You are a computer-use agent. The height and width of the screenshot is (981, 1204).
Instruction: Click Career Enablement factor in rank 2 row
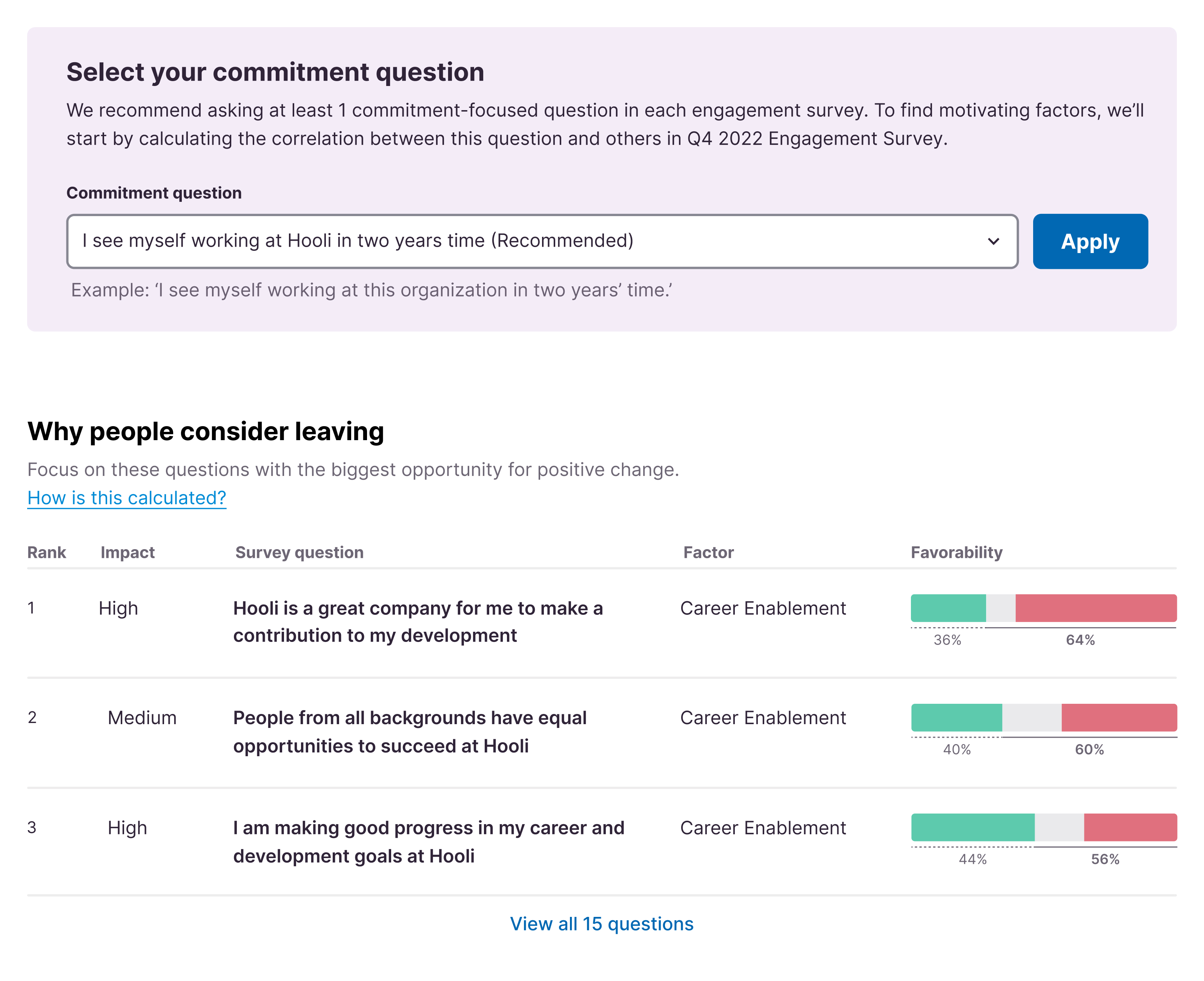[763, 718]
